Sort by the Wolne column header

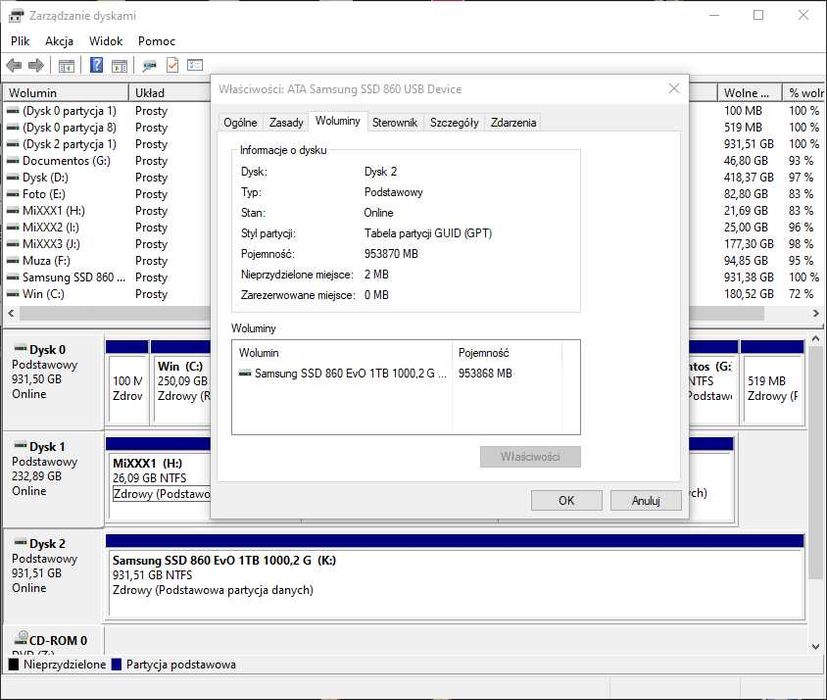749,93
